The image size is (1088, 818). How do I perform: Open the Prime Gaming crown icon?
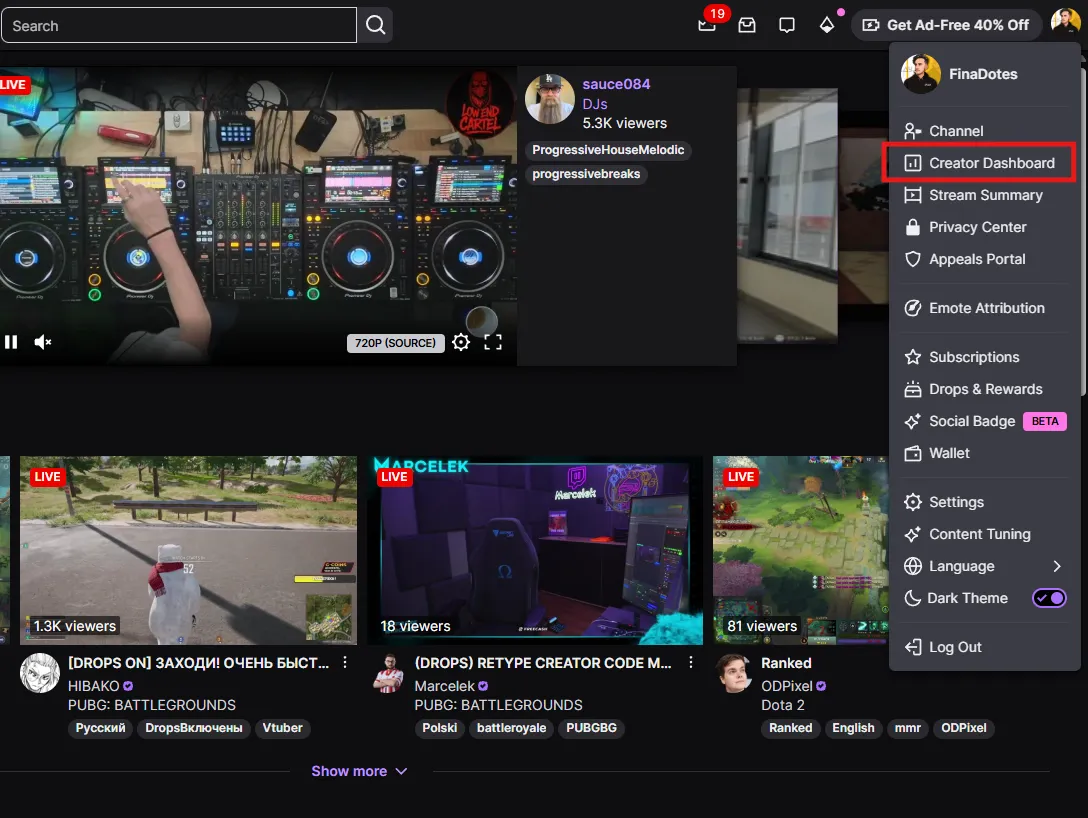[x=827, y=25]
